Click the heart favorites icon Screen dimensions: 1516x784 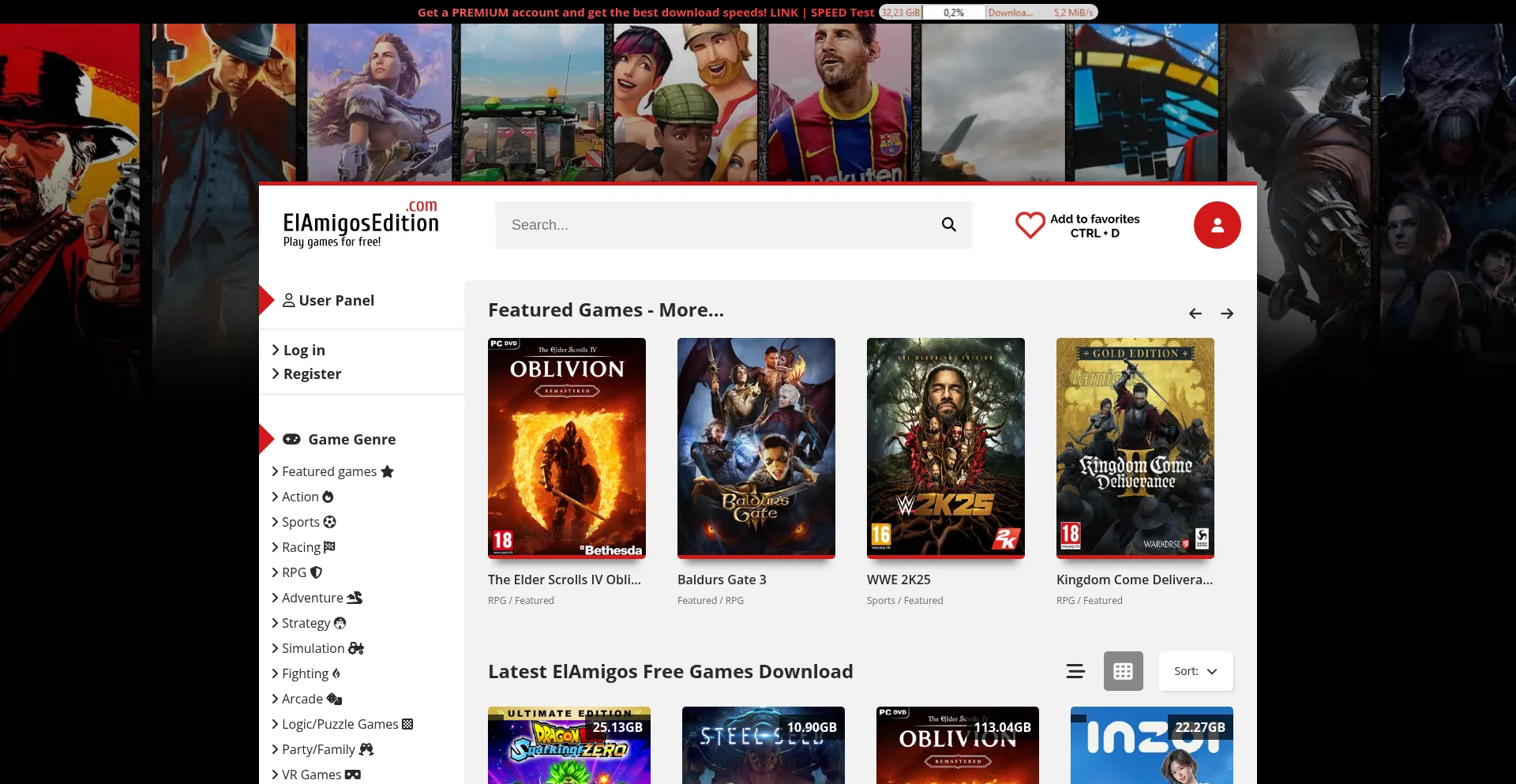pos(1030,225)
